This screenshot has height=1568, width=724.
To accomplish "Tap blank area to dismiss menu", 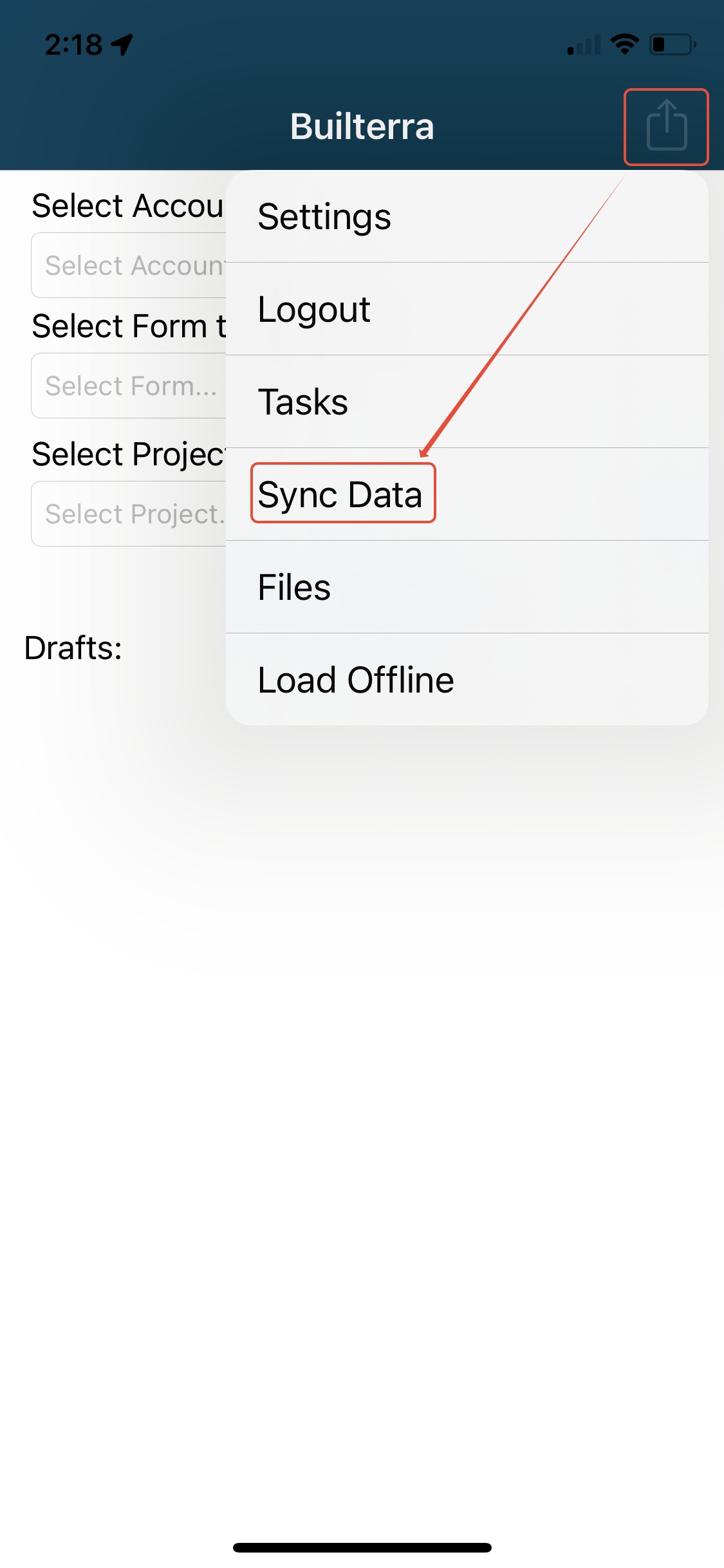I will point(362,1094).
